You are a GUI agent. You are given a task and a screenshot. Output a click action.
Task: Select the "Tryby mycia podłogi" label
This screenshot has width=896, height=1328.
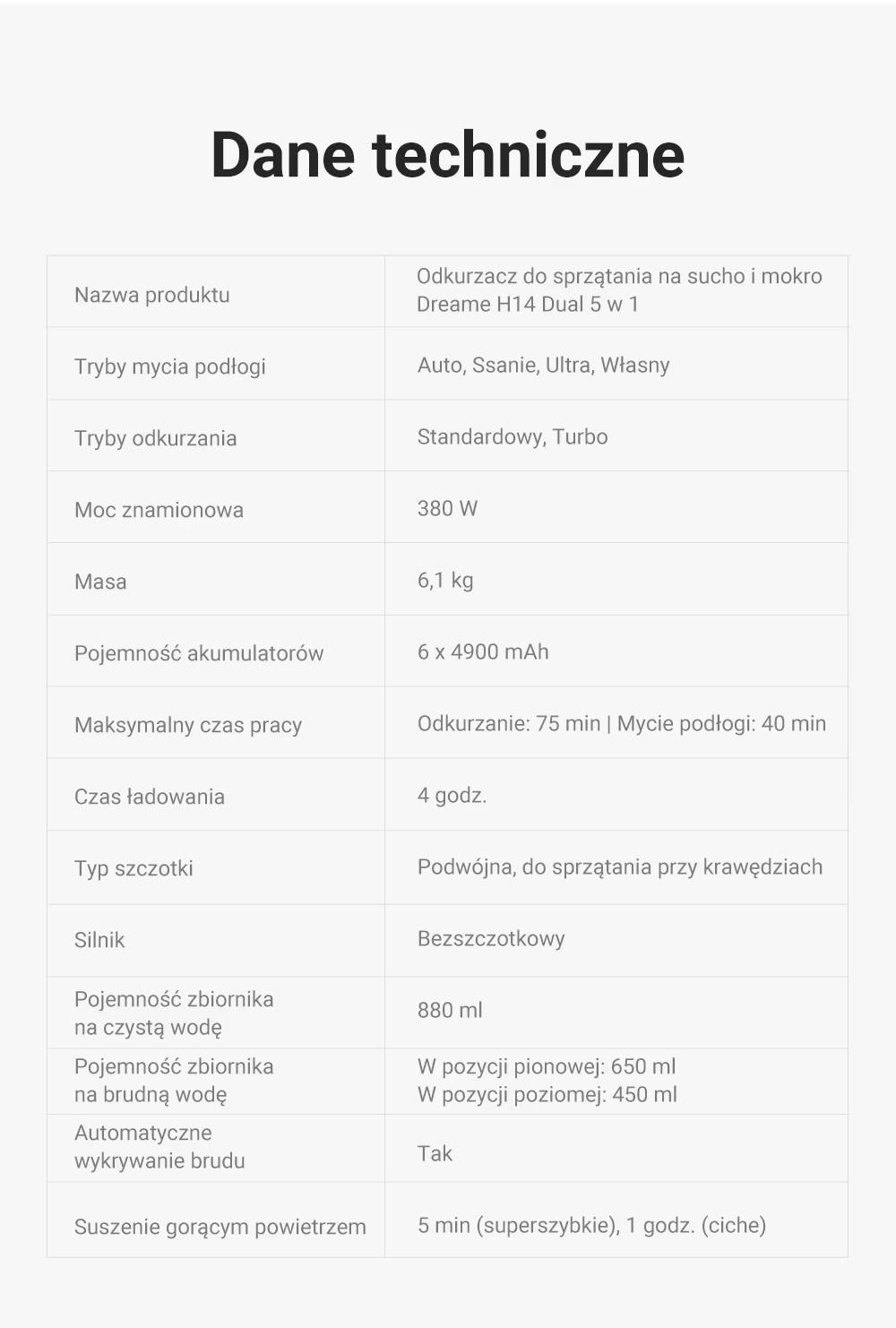[x=169, y=366]
